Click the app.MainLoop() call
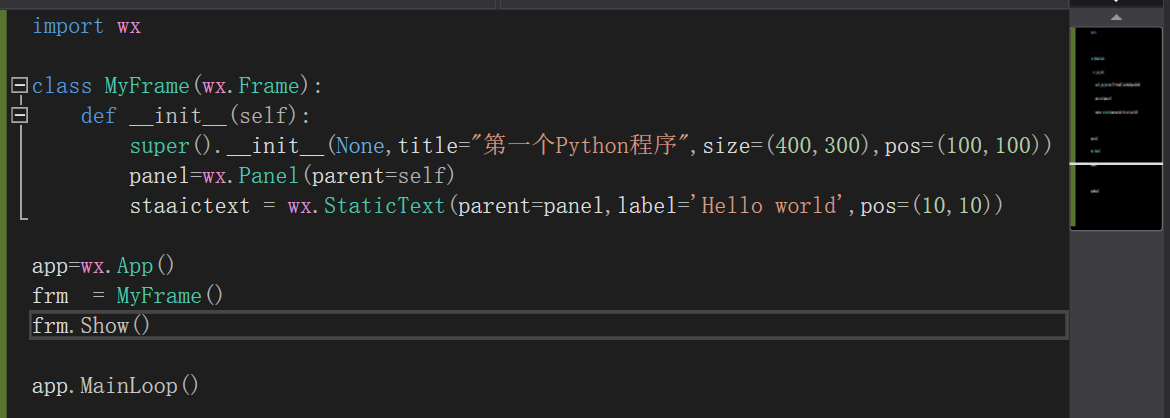This screenshot has width=1170, height=418. [x=115, y=386]
